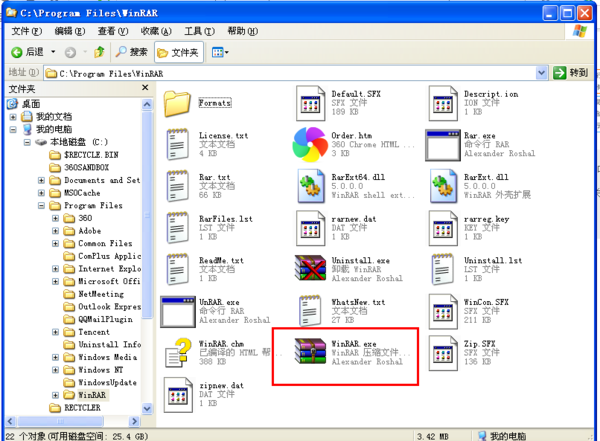600x441 pixels.
Task: Select the RarFiles.lst file icon
Action: [177, 228]
